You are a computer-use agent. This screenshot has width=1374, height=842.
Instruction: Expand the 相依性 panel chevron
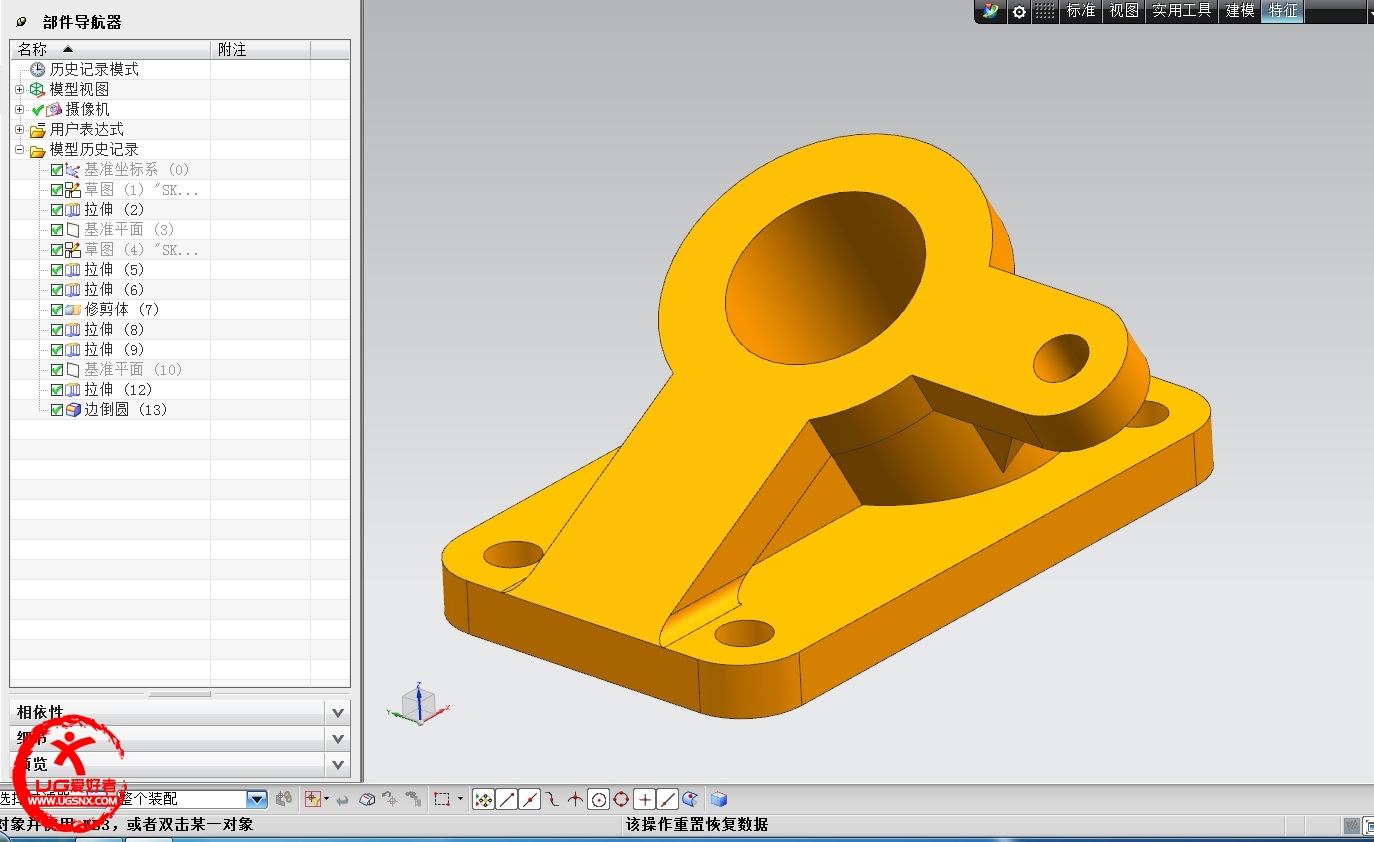(338, 713)
